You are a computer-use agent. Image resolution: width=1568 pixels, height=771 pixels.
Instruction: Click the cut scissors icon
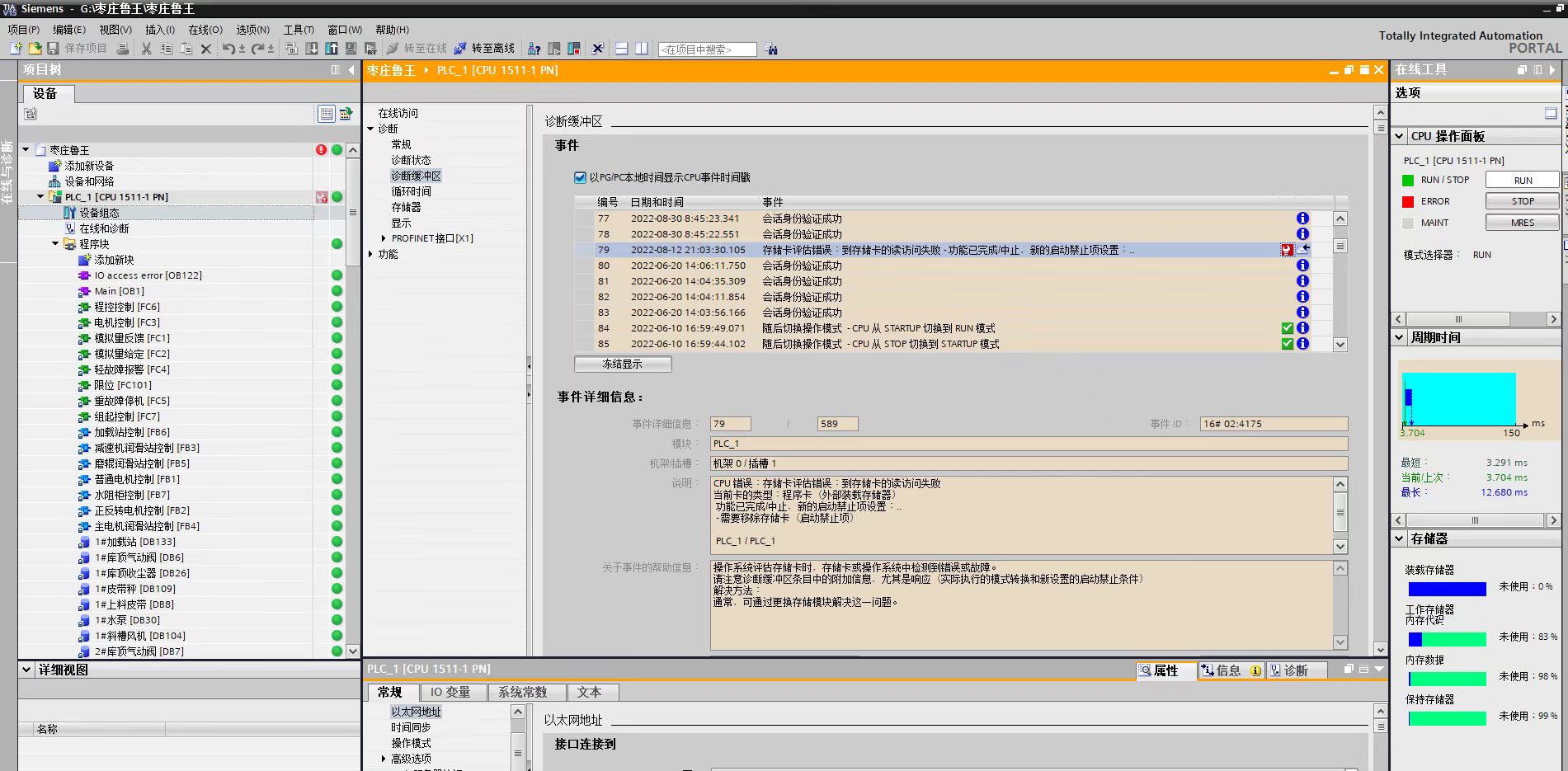coord(146,49)
